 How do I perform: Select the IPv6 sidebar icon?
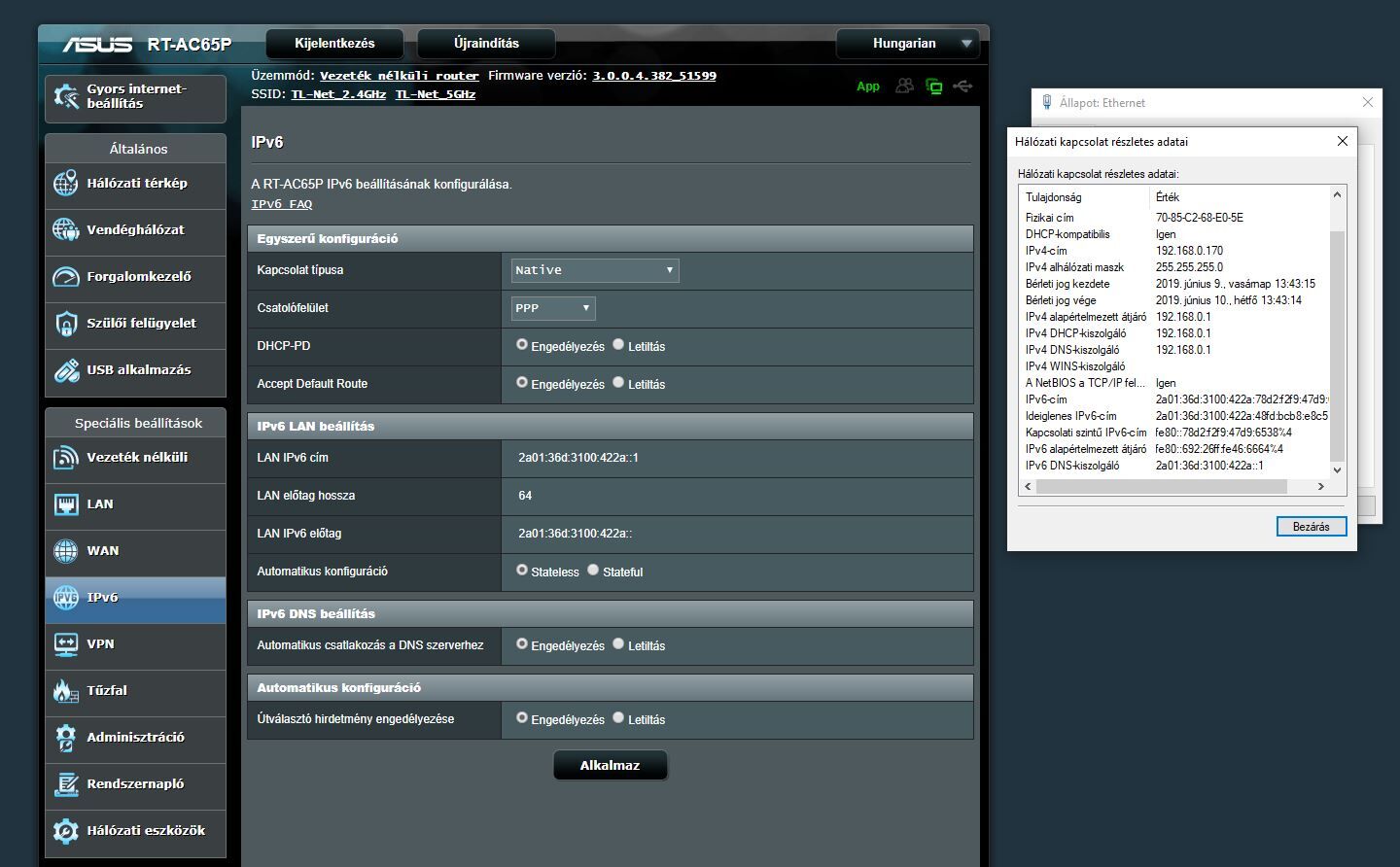pos(66,597)
